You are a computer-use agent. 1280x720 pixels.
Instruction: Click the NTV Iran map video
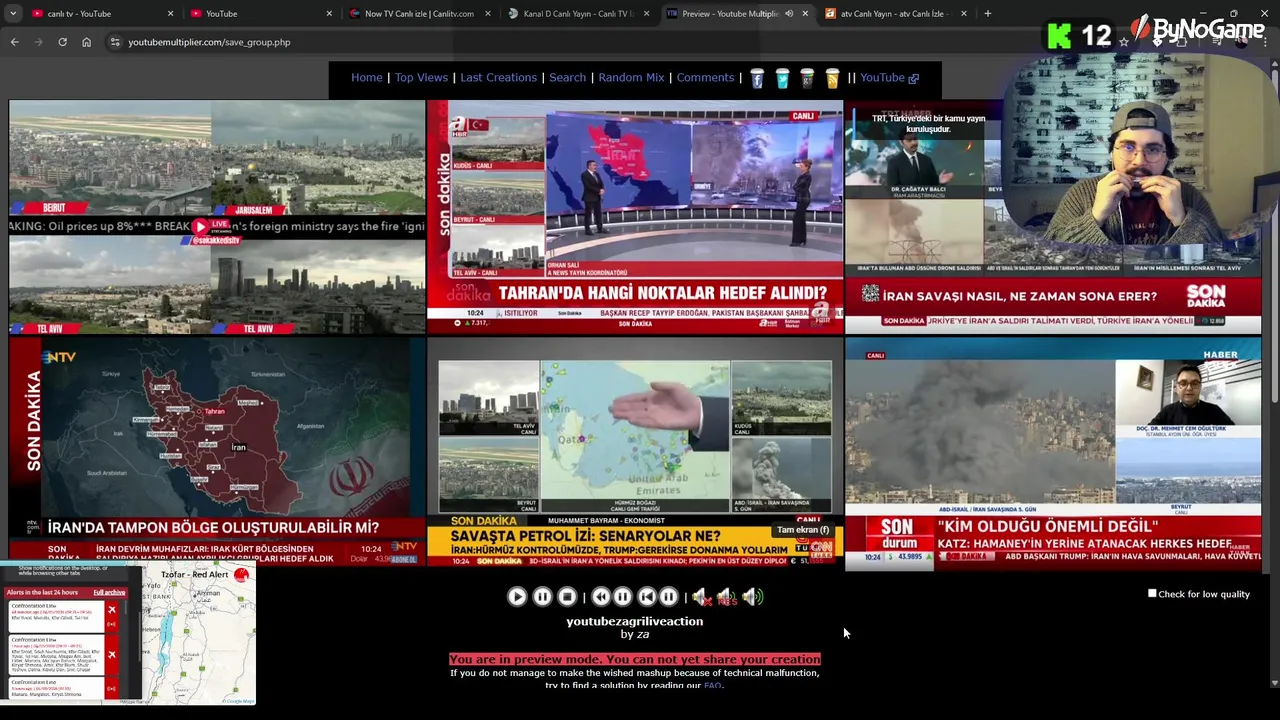coord(217,452)
